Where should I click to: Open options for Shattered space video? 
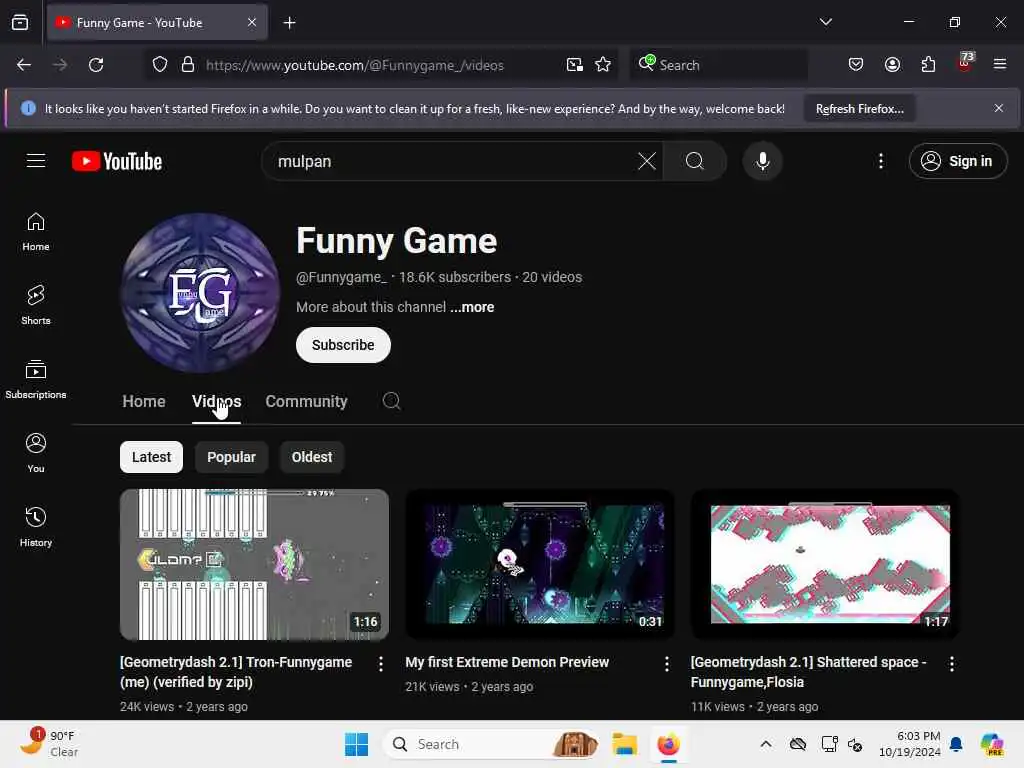point(952,664)
